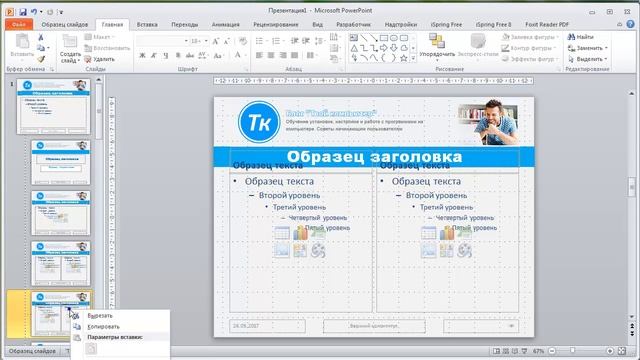This screenshot has height=360, width=640.
Task: Decrease list indent level
Action: coord(294,41)
